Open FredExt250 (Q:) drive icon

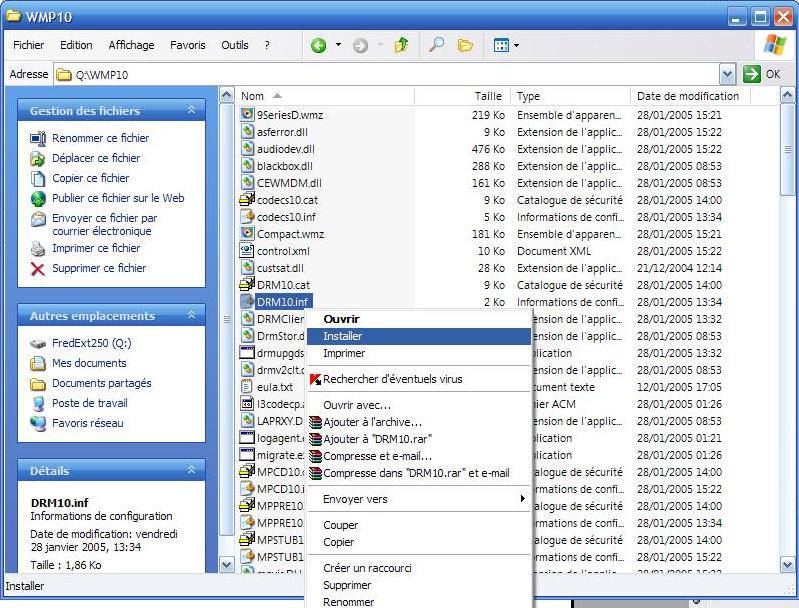click(38, 343)
